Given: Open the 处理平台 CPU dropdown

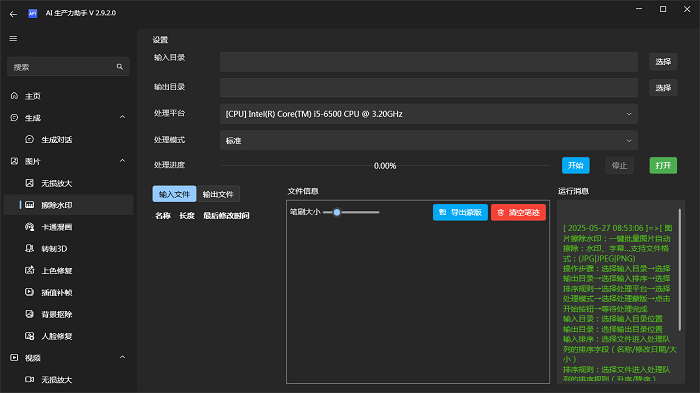Looking at the screenshot, I should point(429,114).
